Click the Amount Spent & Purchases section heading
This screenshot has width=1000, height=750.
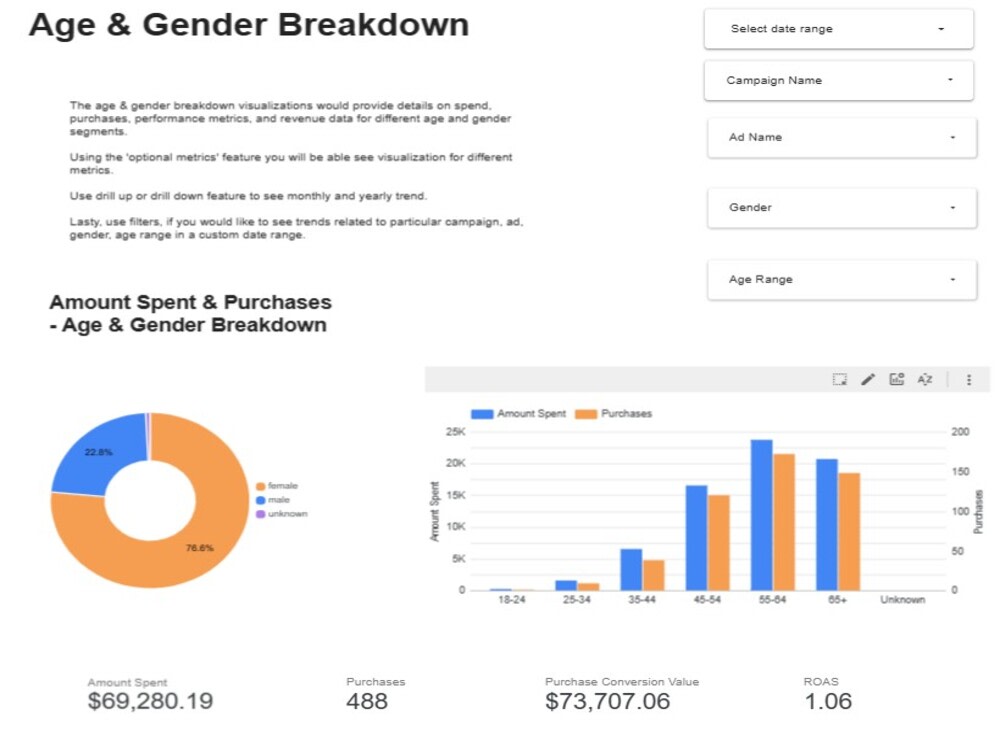coord(190,313)
